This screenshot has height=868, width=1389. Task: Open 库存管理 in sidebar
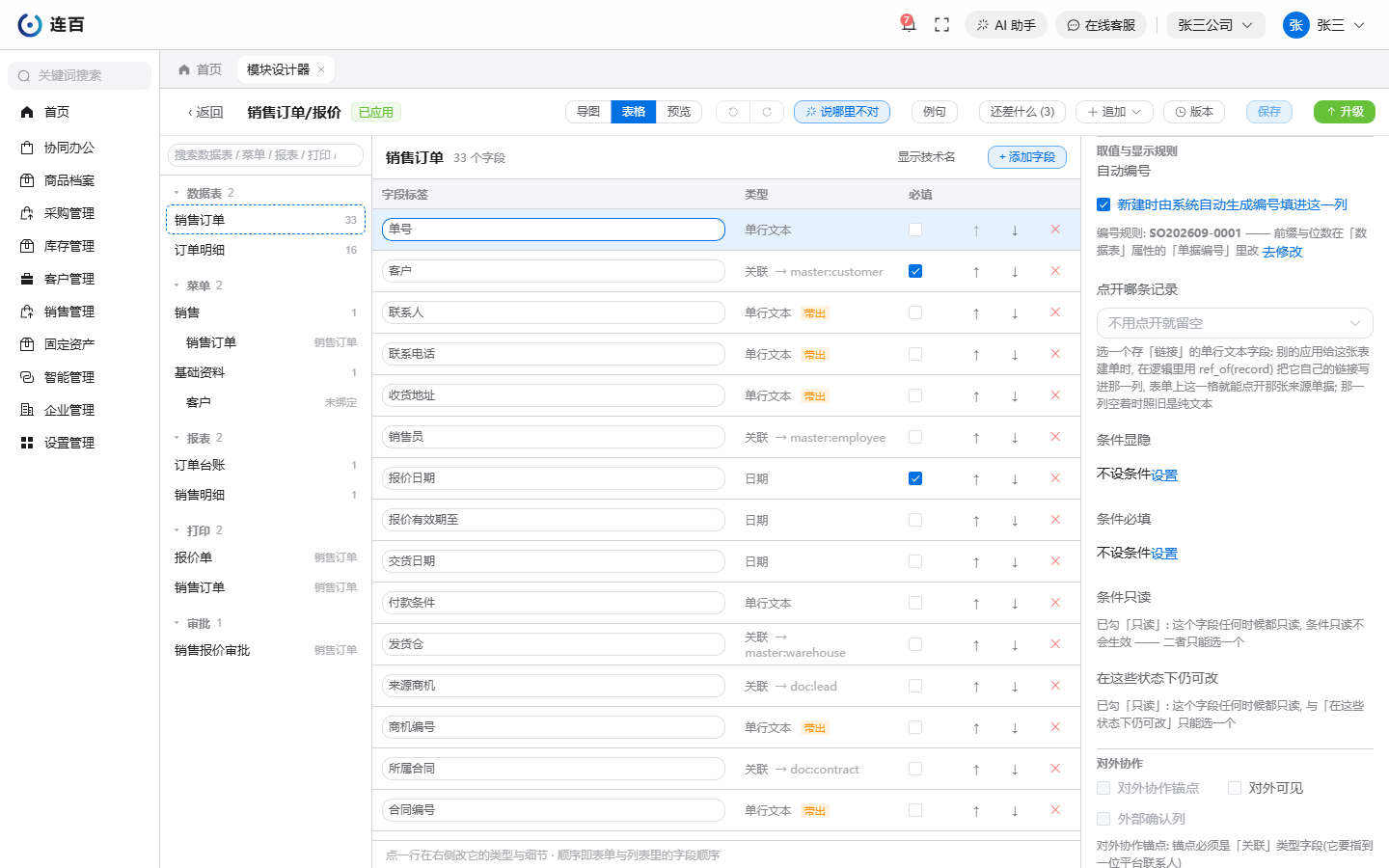point(81,246)
